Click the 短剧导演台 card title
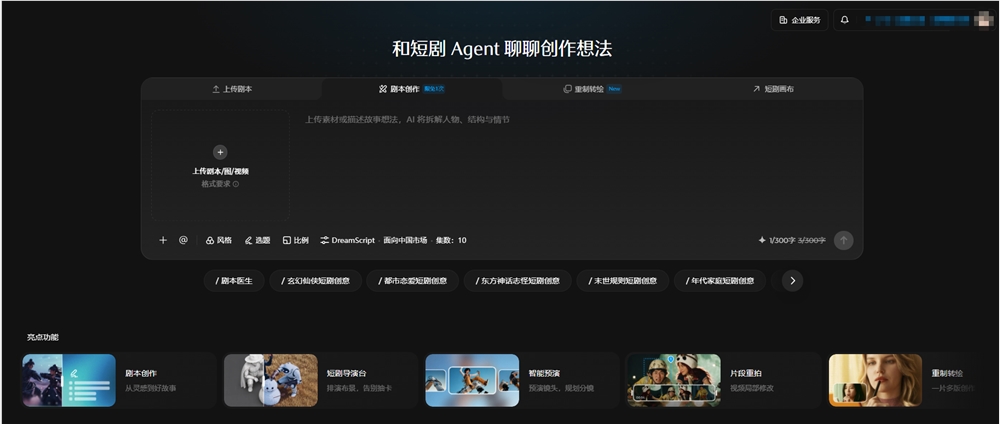Screen dimensions: 1000x424 [346, 374]
